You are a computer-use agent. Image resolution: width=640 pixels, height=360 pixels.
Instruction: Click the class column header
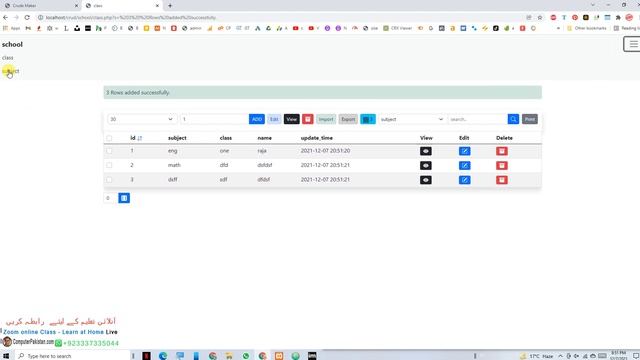[x=226, y=138]
